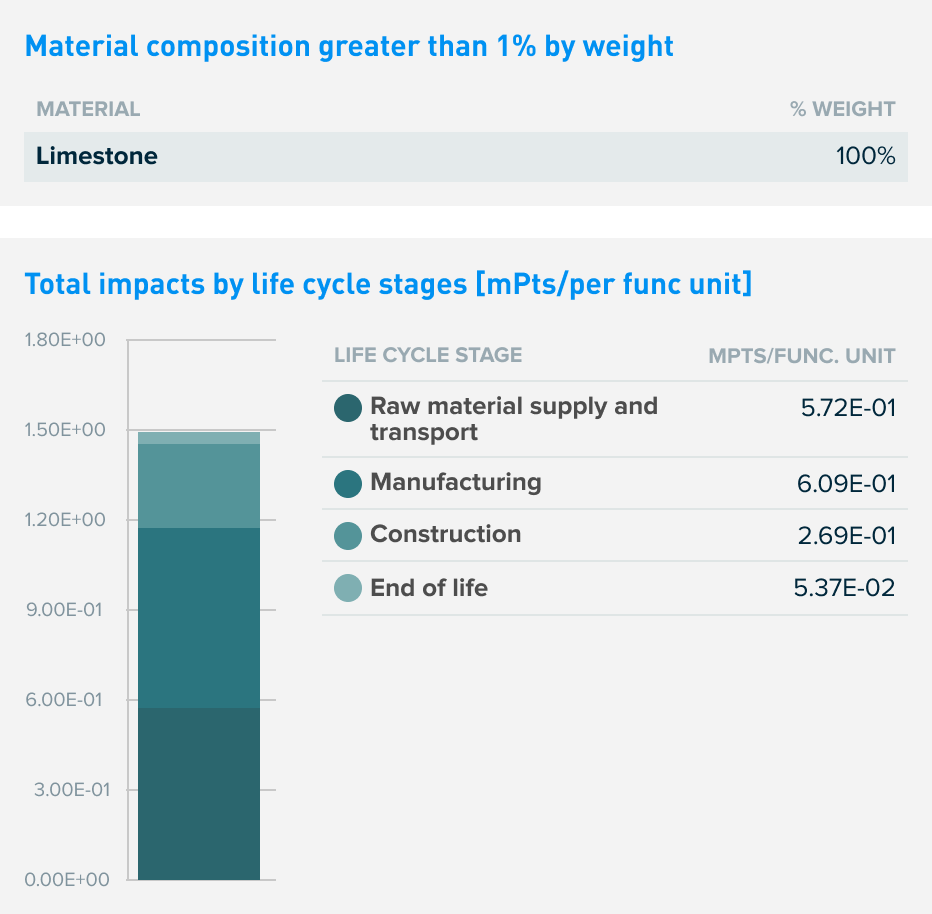Click the Construction stage label
The width and height of the screenshot is (932, 914).
pyautogui.click(x=445, y=534)
